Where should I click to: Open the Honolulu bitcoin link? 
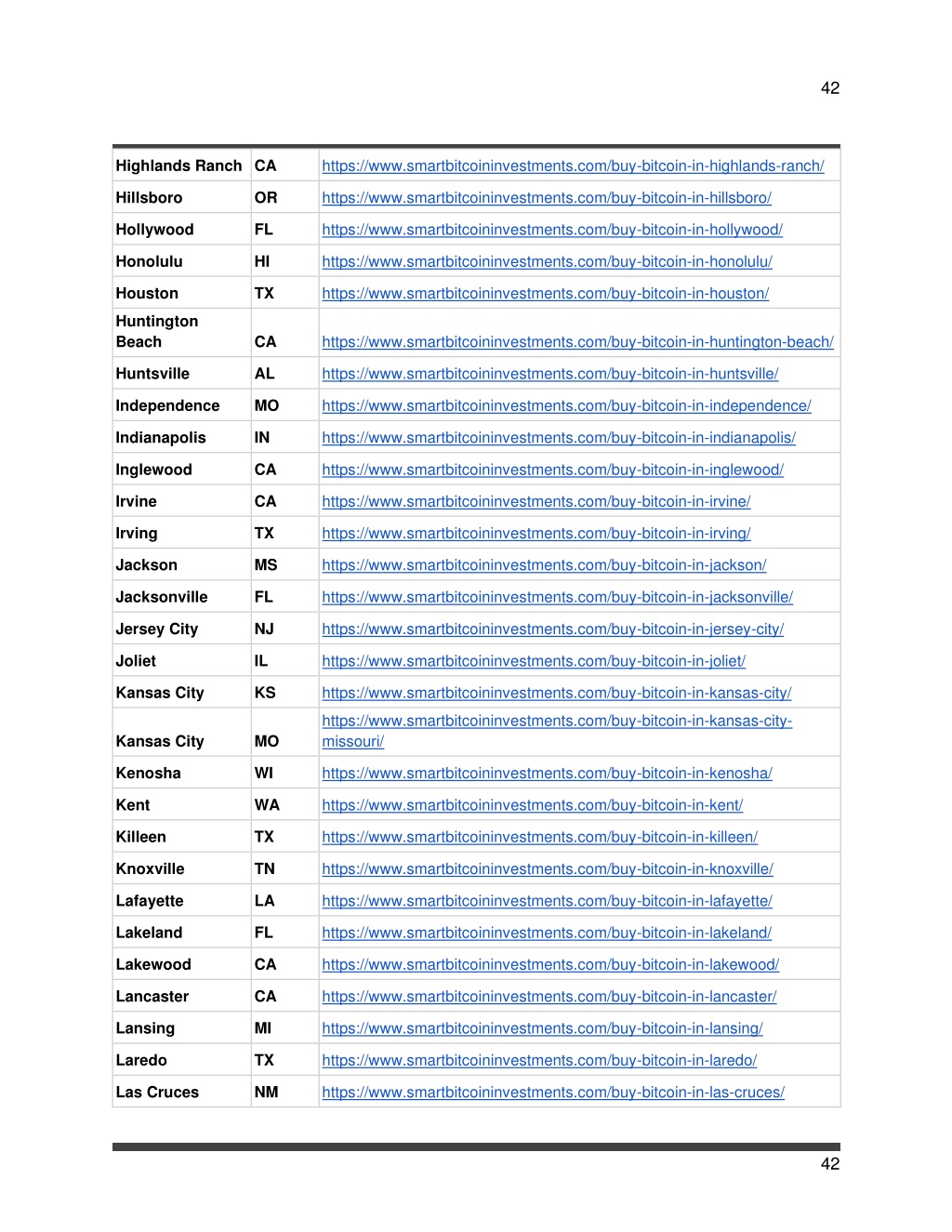coord(548,261)
